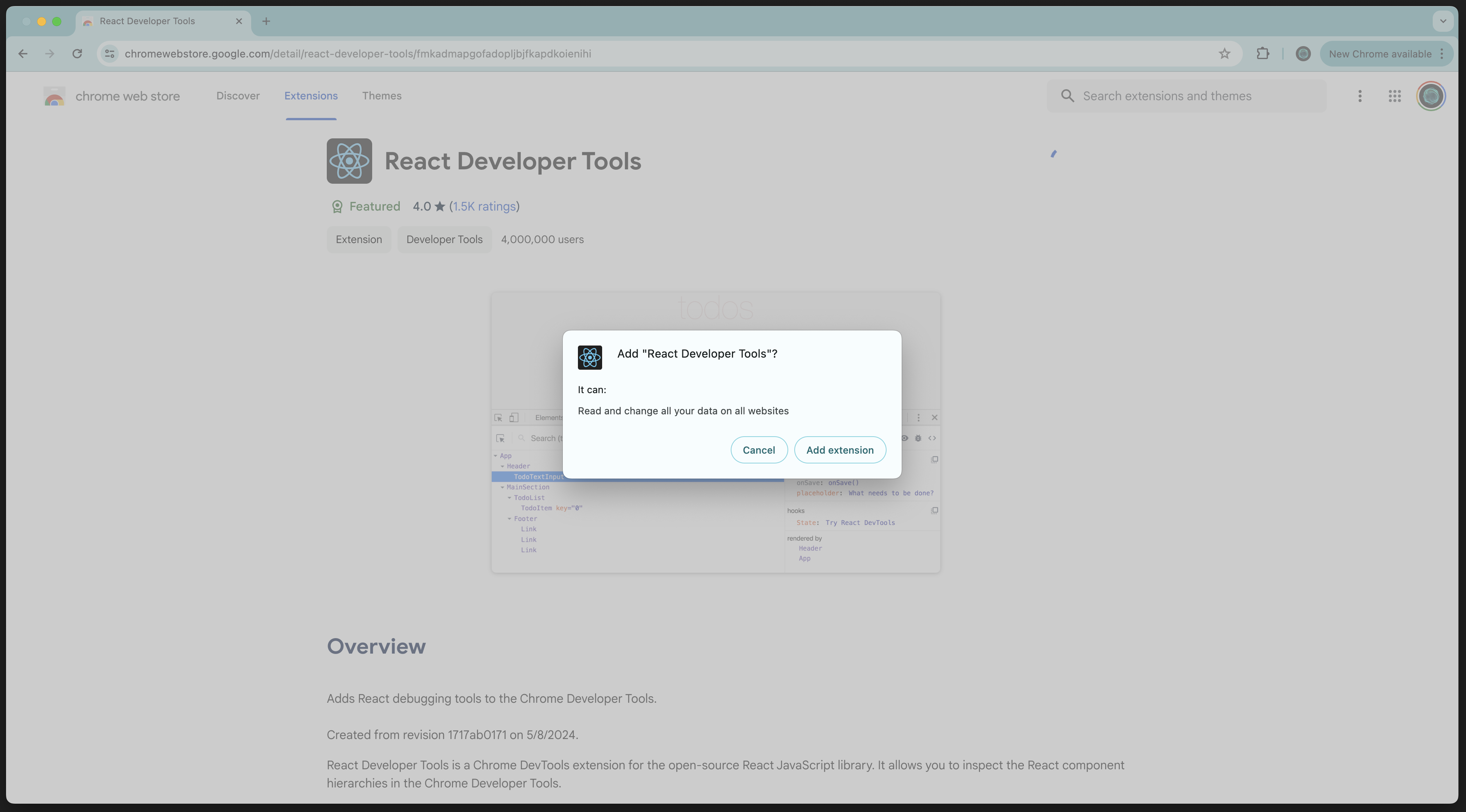Image resolution: width=1466 pixels, height=812 pixels.
Task: Click the device toolbar icon in the preview
Action: (514, 417)
